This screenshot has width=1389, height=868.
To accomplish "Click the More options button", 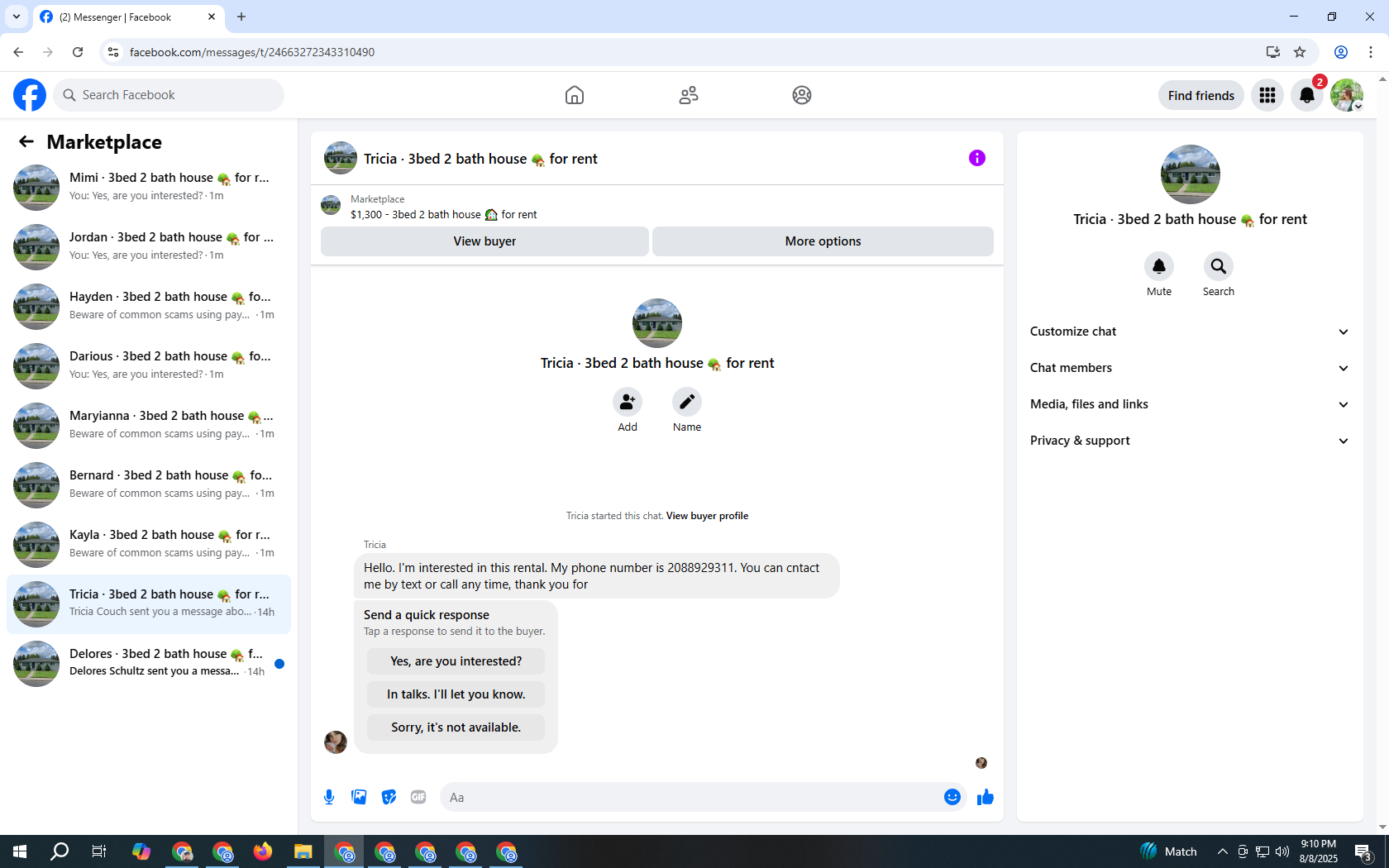I will pyautogui.click(x=823, y=241).
